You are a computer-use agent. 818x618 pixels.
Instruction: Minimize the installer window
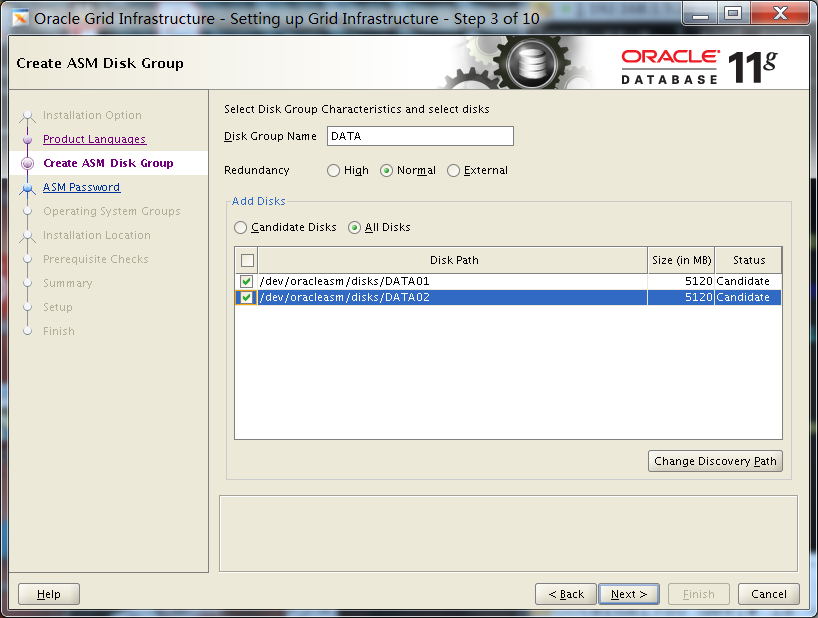(x=700, y=14)
